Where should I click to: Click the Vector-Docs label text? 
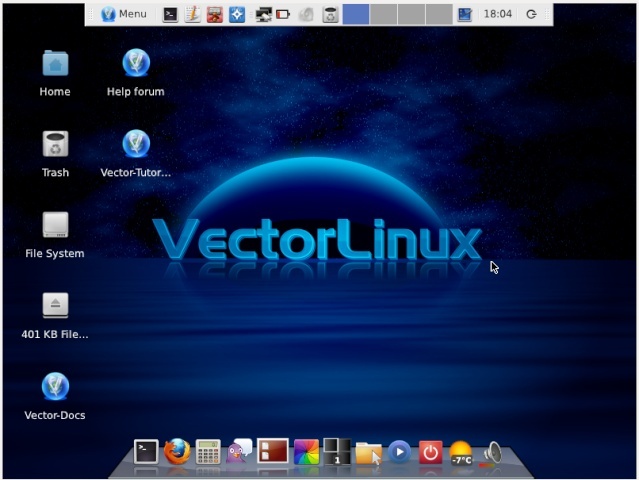(x=55, y=415)
